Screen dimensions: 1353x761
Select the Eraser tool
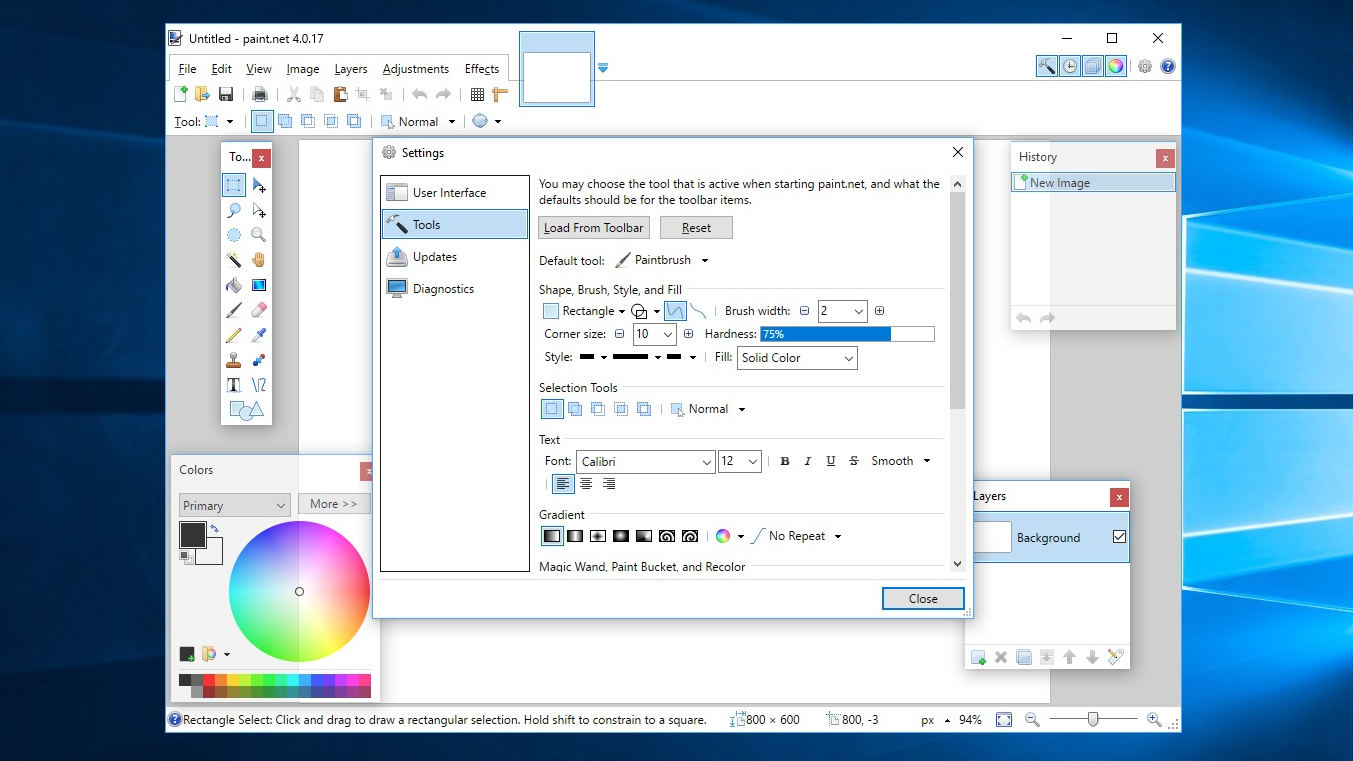pyautogui.click(x=259, y=310)
